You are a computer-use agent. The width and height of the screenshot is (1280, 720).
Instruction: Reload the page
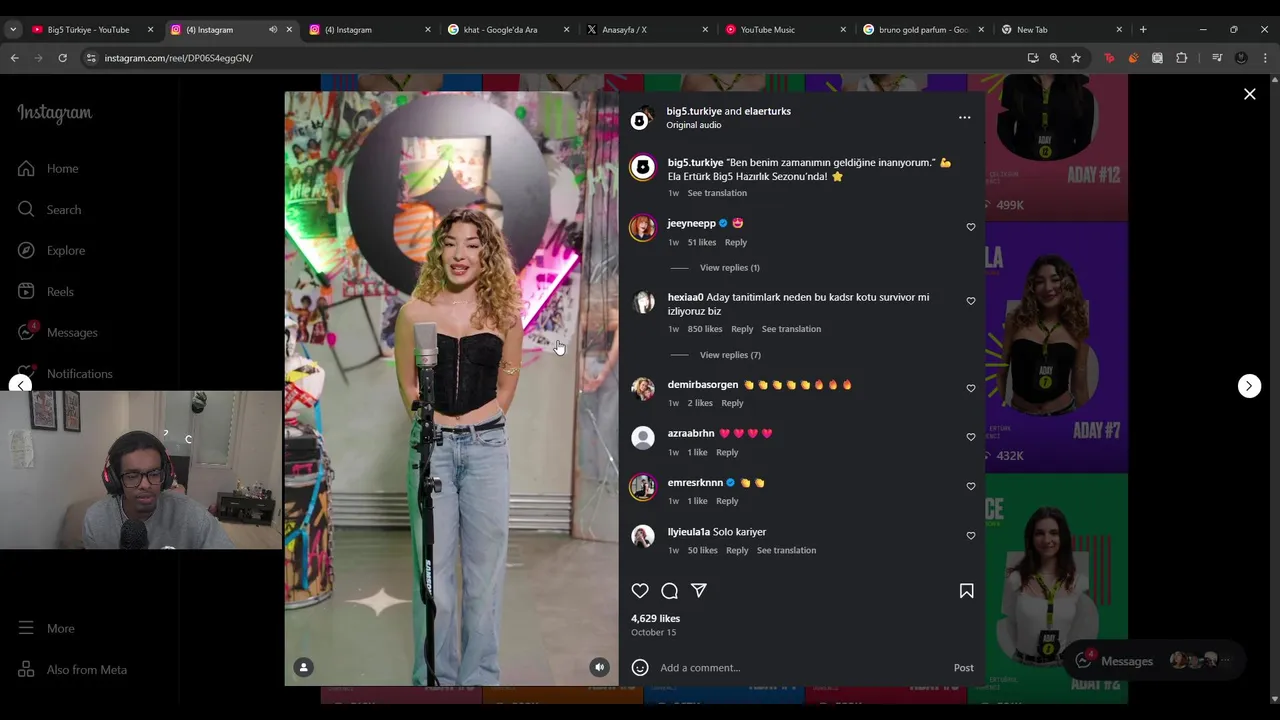[x=62, y=58]
